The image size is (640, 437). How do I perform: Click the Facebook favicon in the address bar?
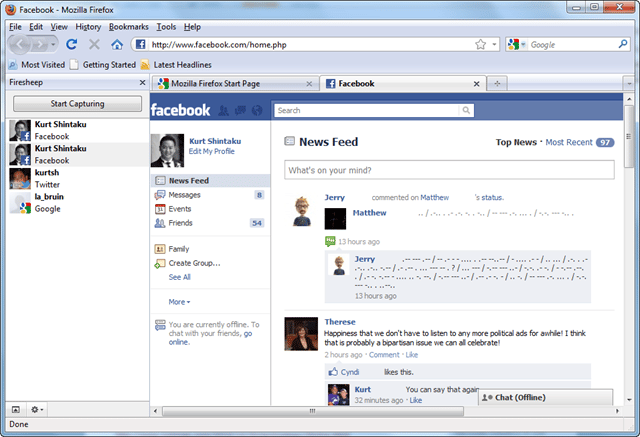140,44
